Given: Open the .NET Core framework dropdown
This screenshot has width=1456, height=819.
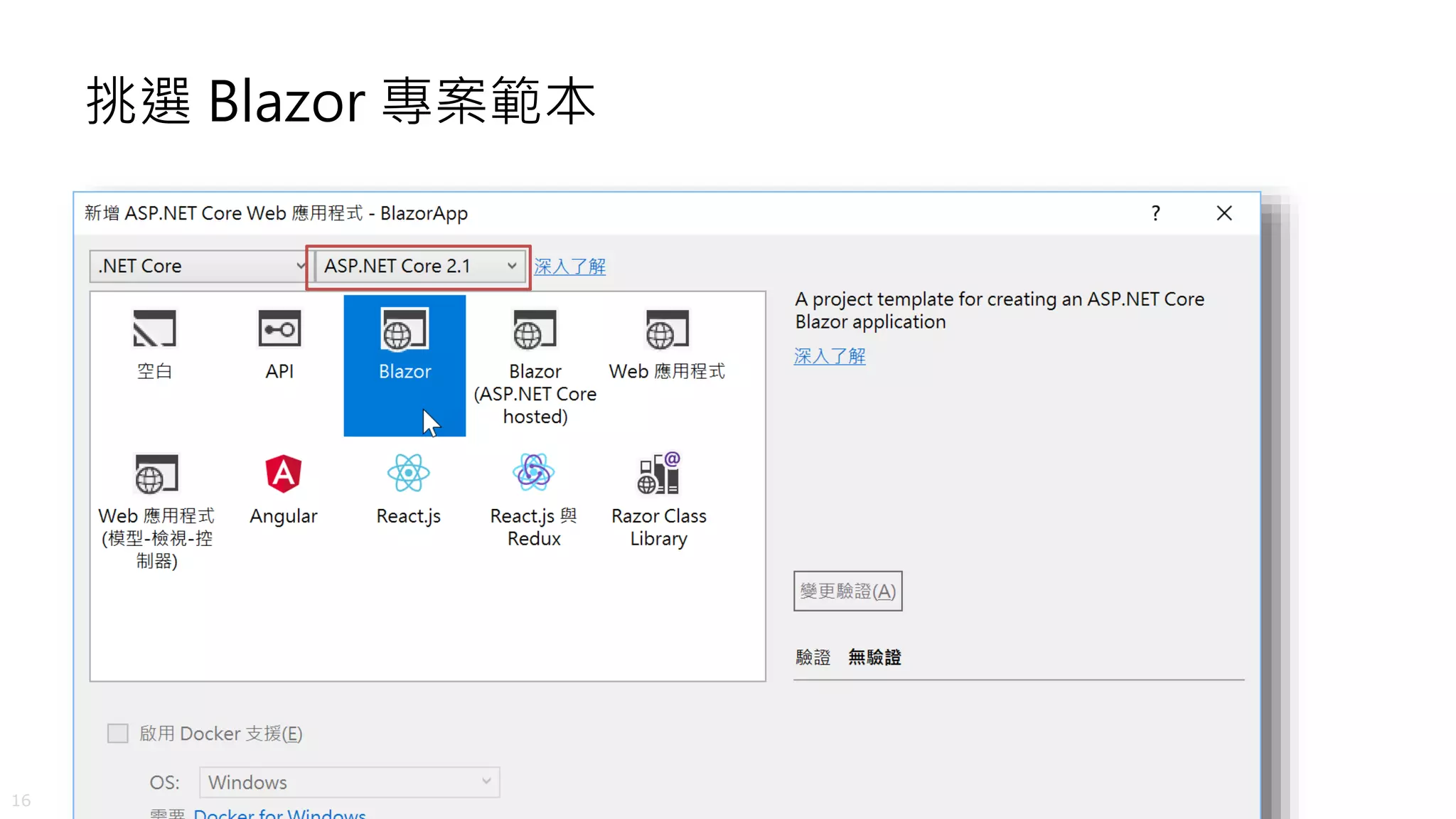Looking at the screenshot, I should click(x=200, y=266).
